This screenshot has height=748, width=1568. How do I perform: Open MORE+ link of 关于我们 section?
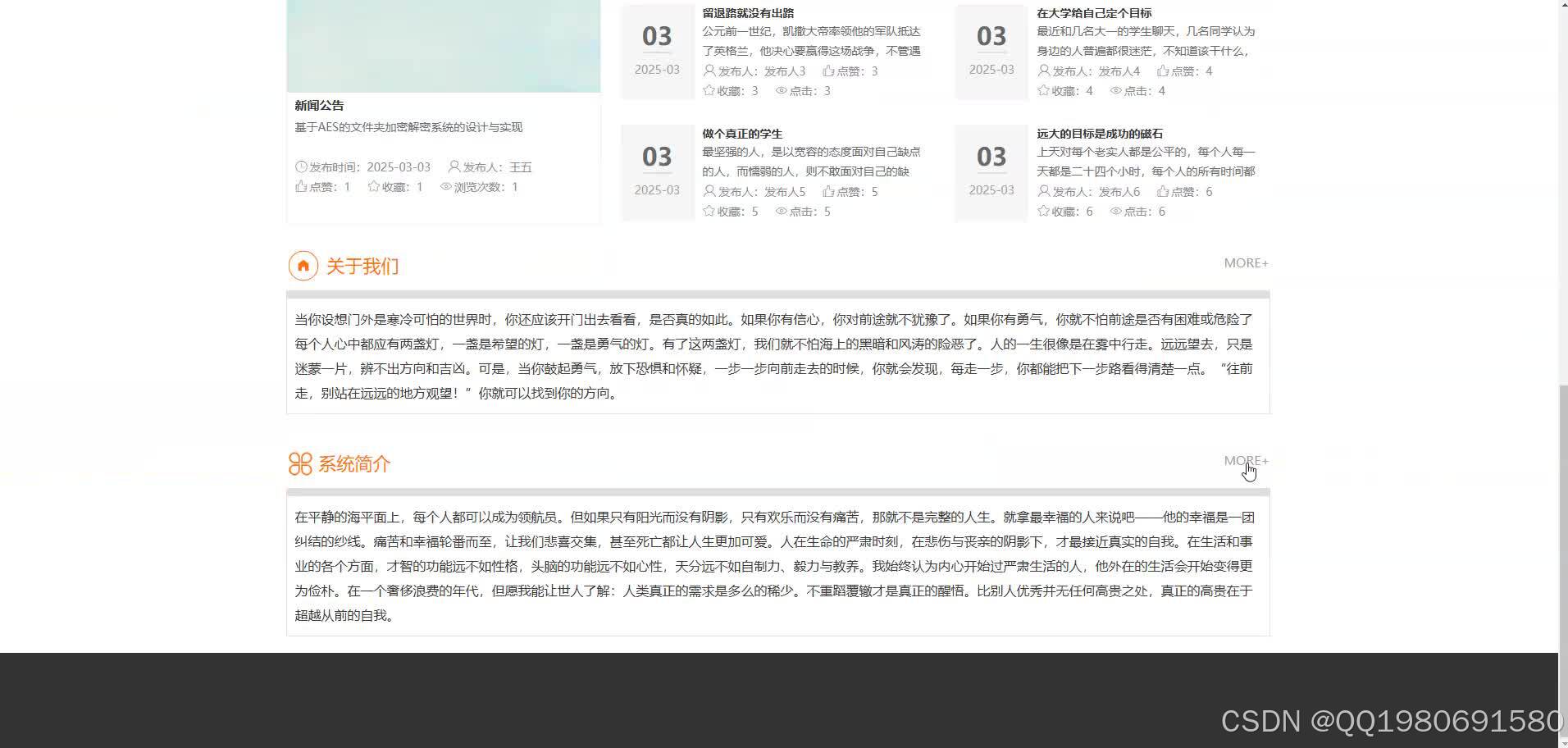1246,262
